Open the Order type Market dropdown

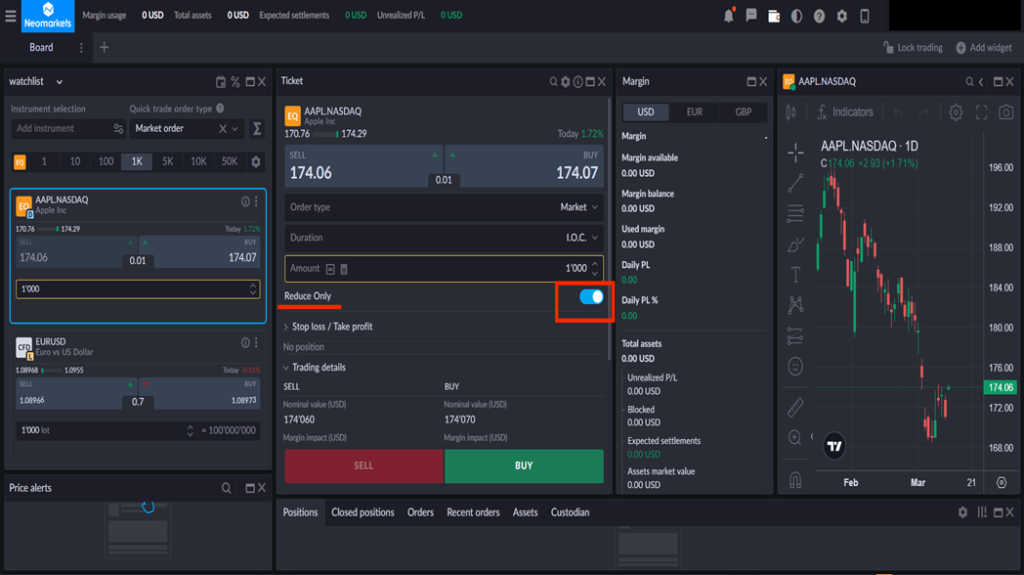(x=580, y=207)
